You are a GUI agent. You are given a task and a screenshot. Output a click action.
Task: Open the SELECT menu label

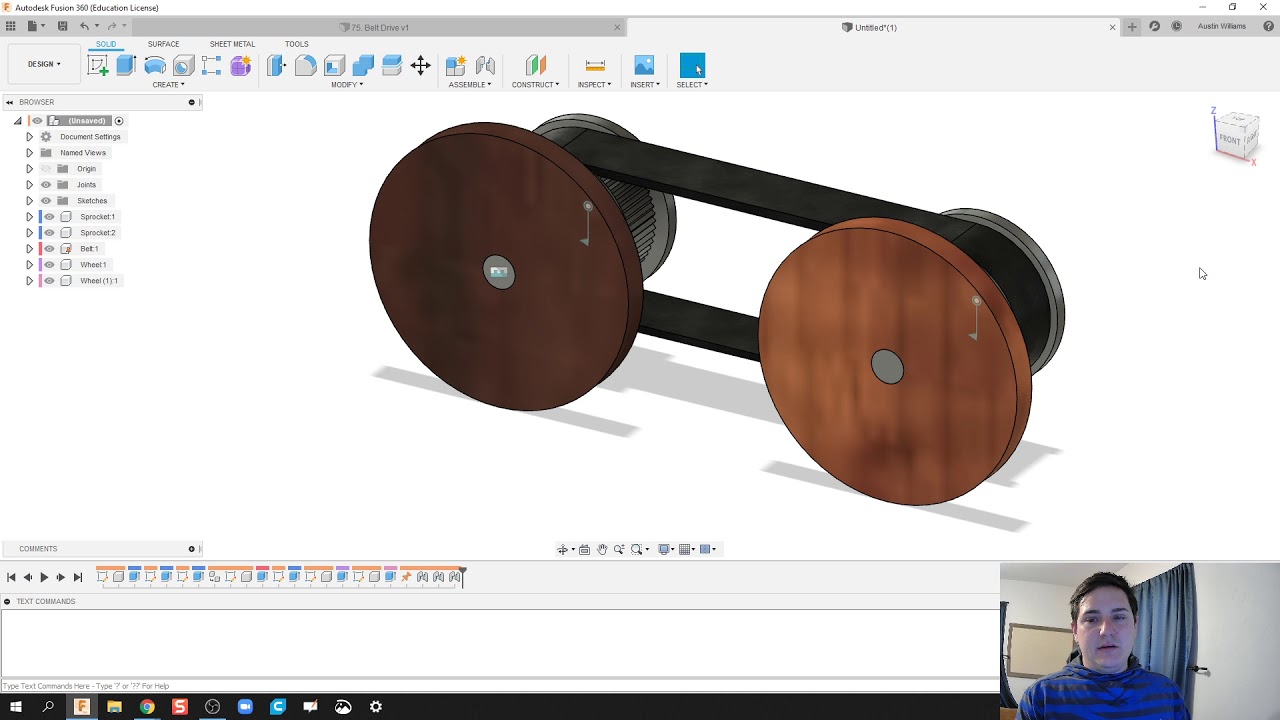pyautogui.click(x=692, y=85)
